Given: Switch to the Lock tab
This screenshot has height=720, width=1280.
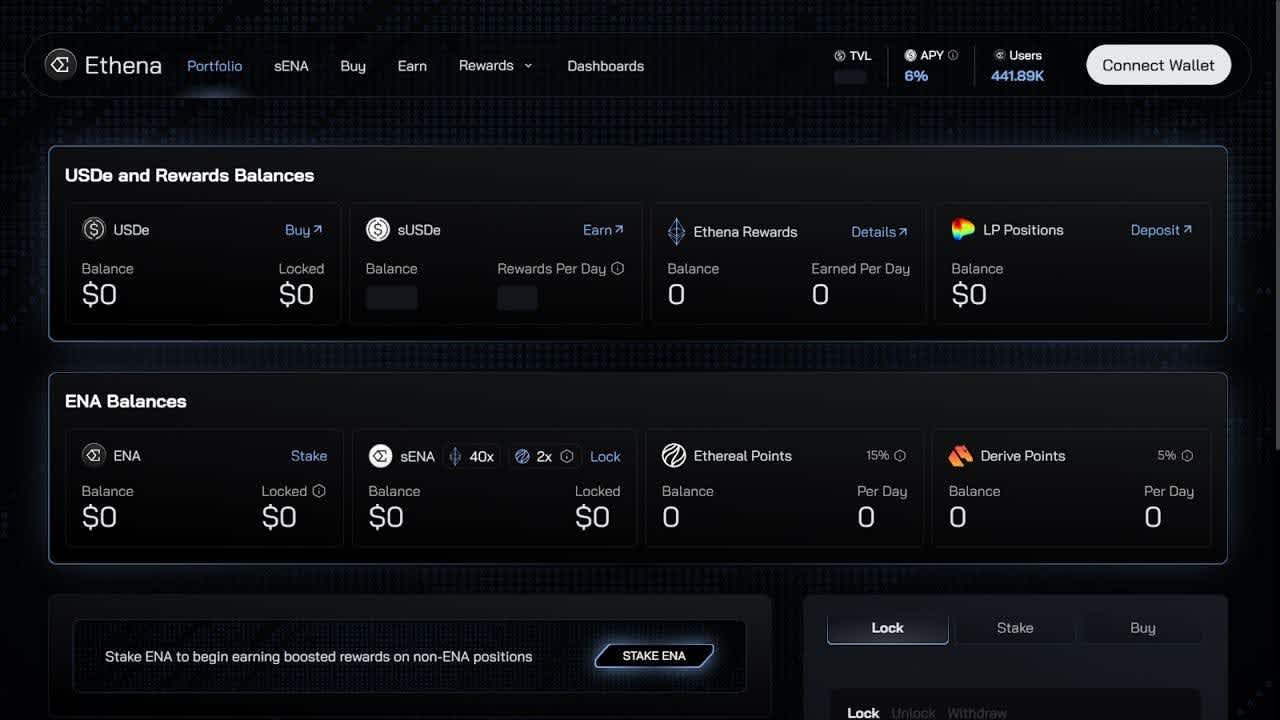Looking at the screenshot, I should tap(887, 628).
